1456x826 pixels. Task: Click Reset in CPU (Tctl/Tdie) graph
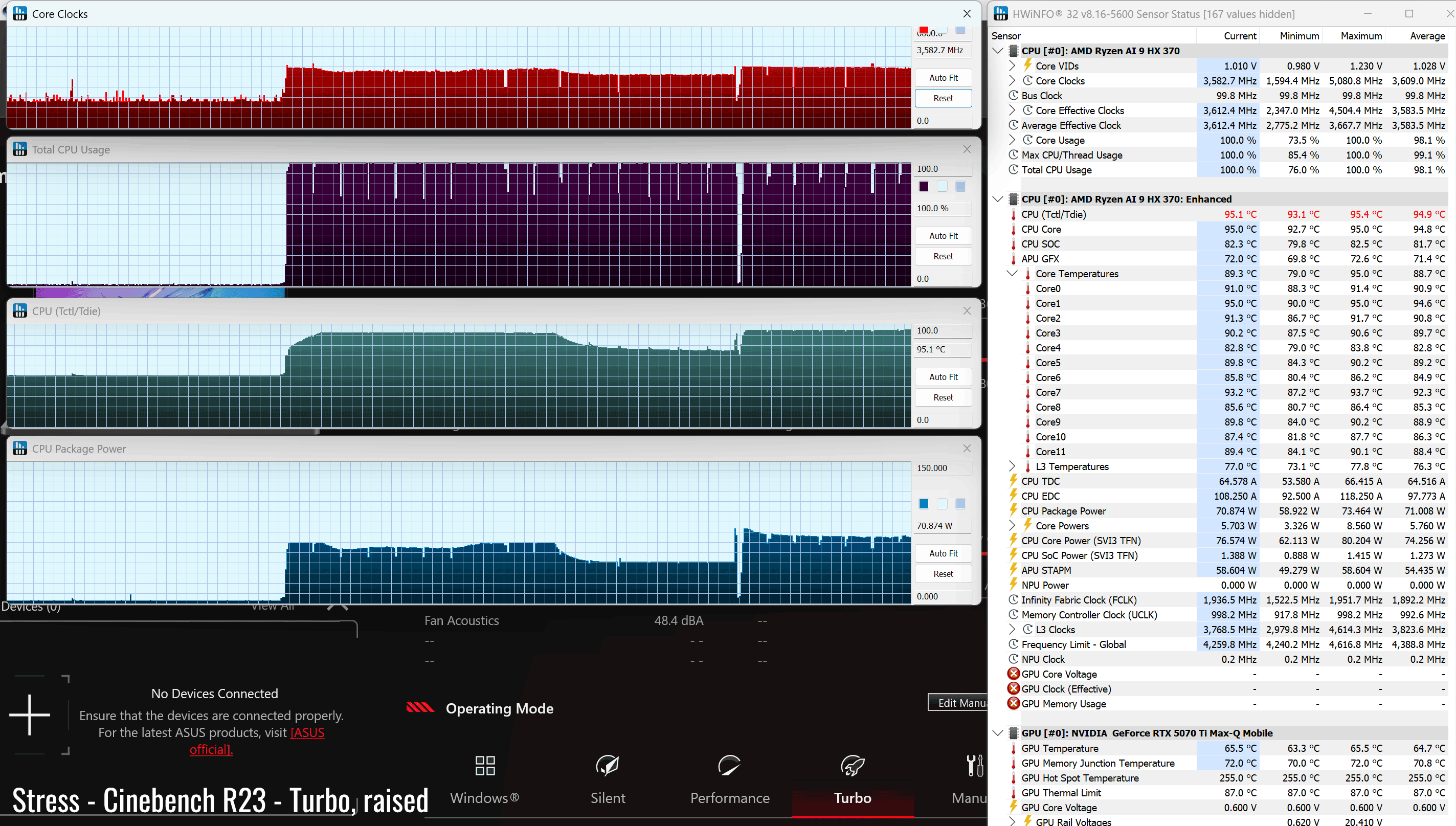tap(943, 398)
